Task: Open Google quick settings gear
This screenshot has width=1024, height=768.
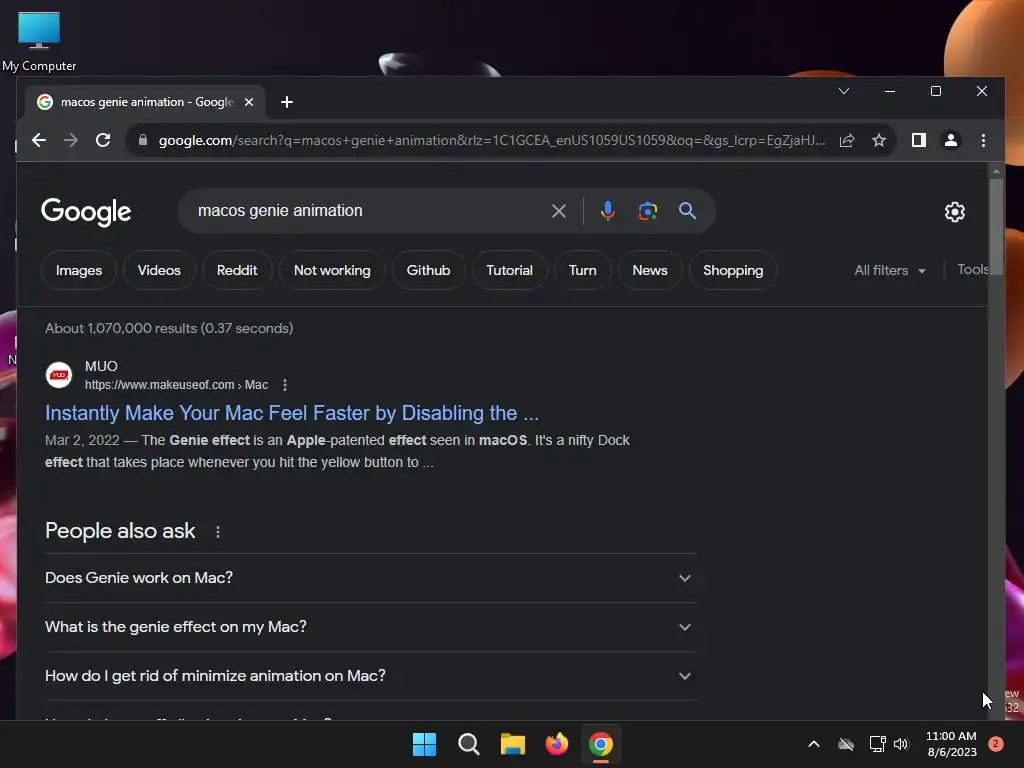Action: tap(955, 212)
